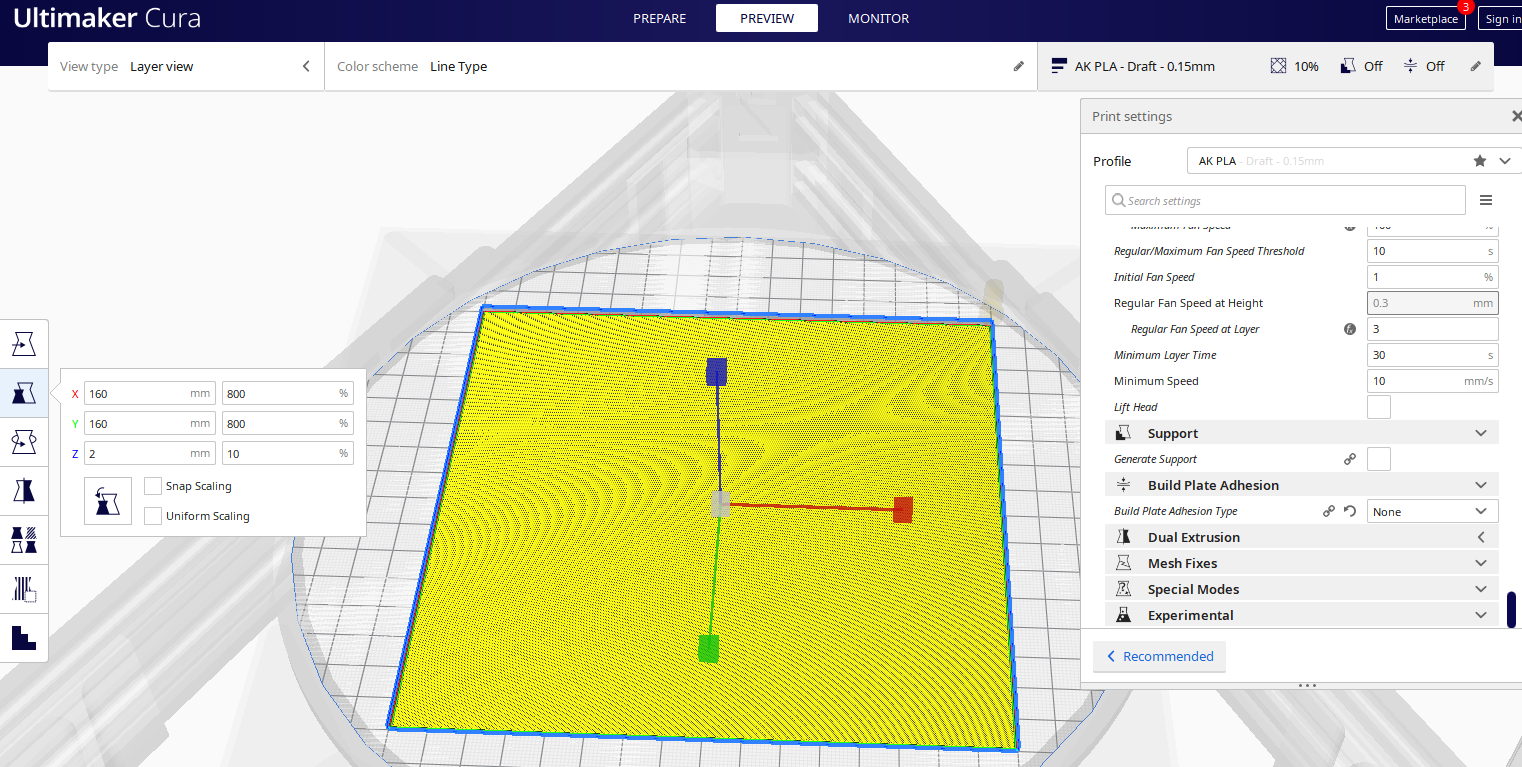Open the Line Type color scheme selector
This screenshot has width=1522, height=767.
pyautogui.click(x=681, y=66)
